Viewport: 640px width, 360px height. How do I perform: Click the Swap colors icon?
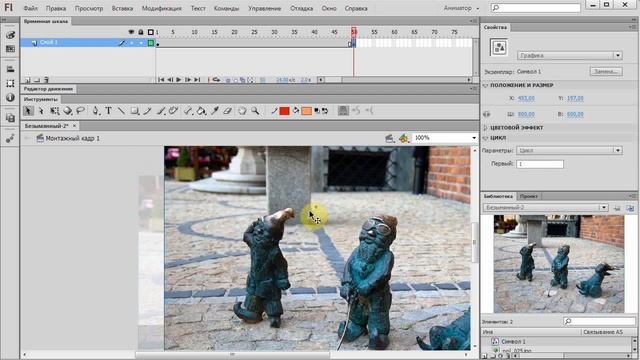pyautogui.click(x=325, y=111)
